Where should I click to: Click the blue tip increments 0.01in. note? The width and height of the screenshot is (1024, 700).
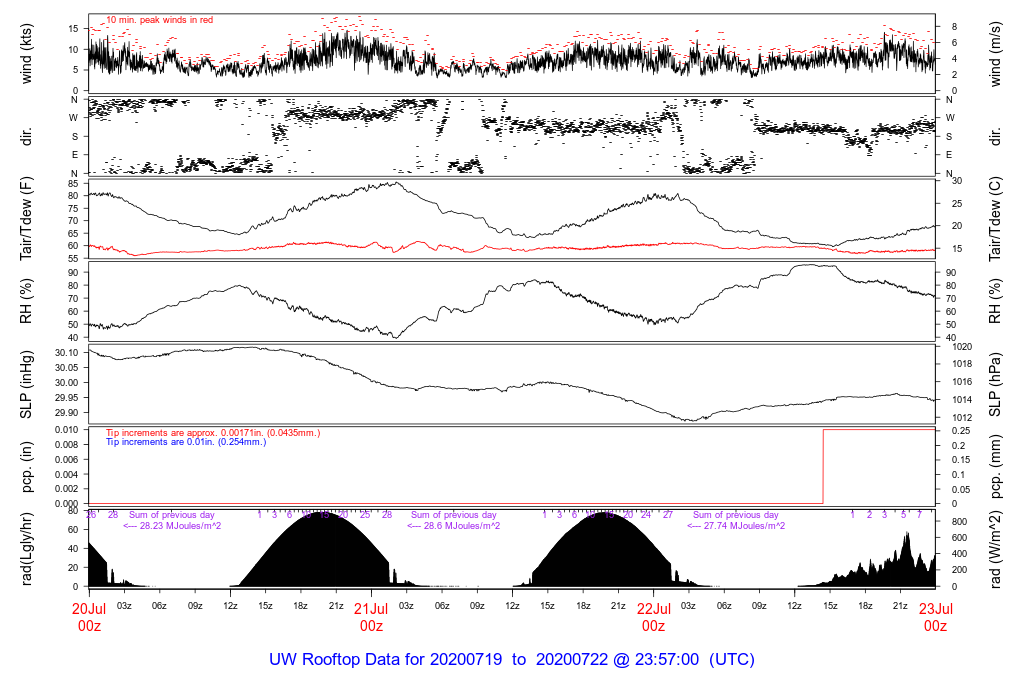[186, 441]
